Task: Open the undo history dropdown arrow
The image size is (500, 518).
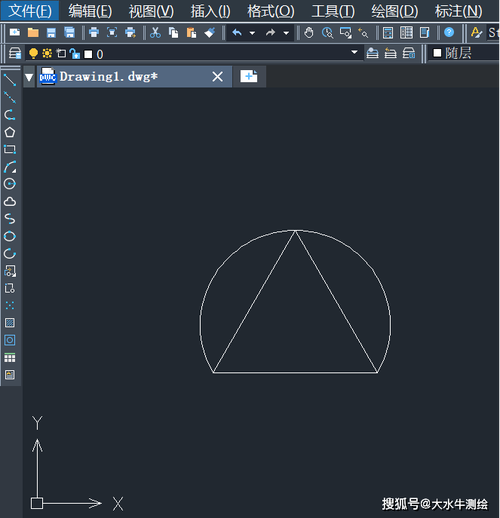Action: (x=252, y=33)
